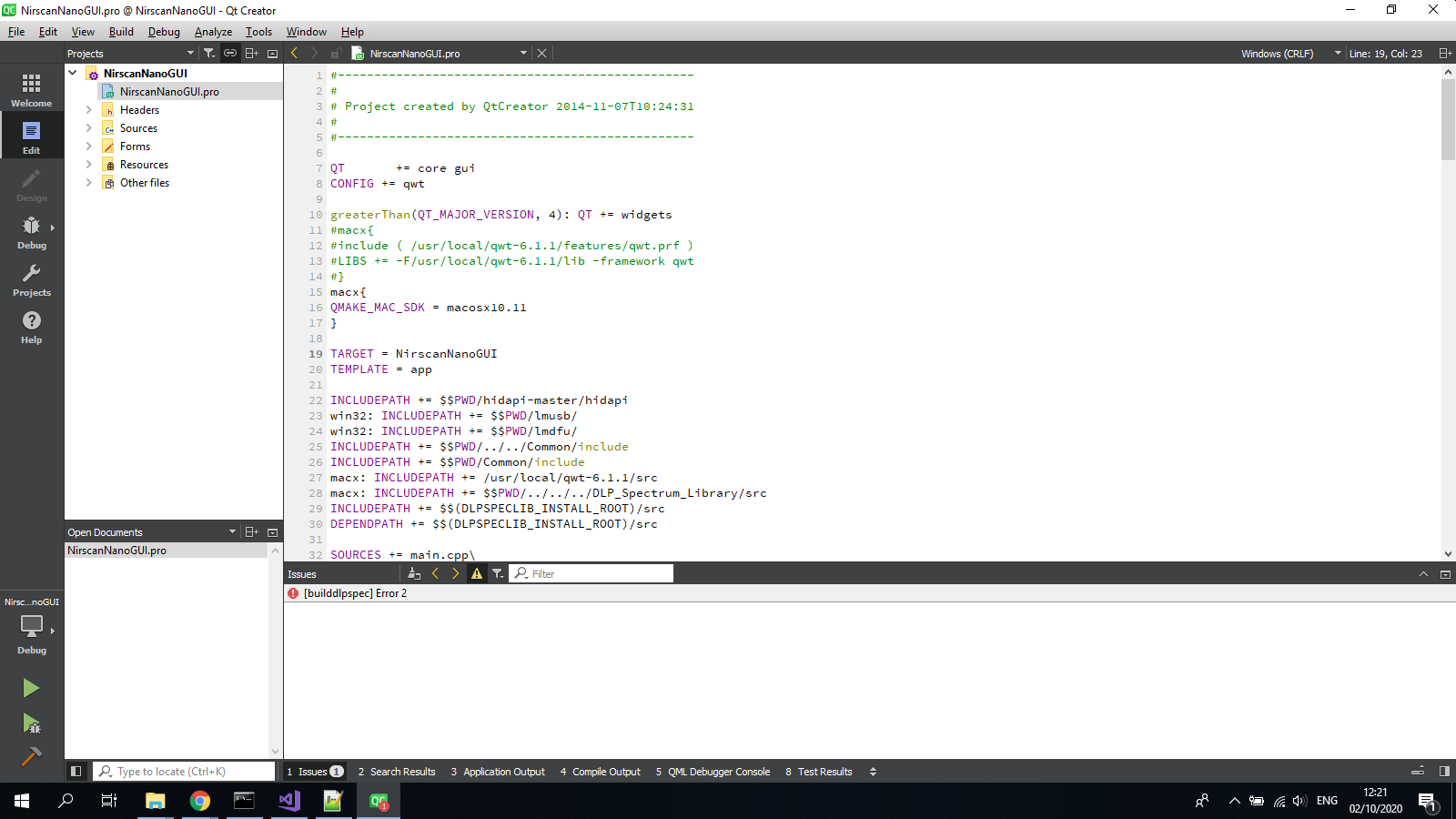Go forward in editor navigation

click(x=315, y=53)
